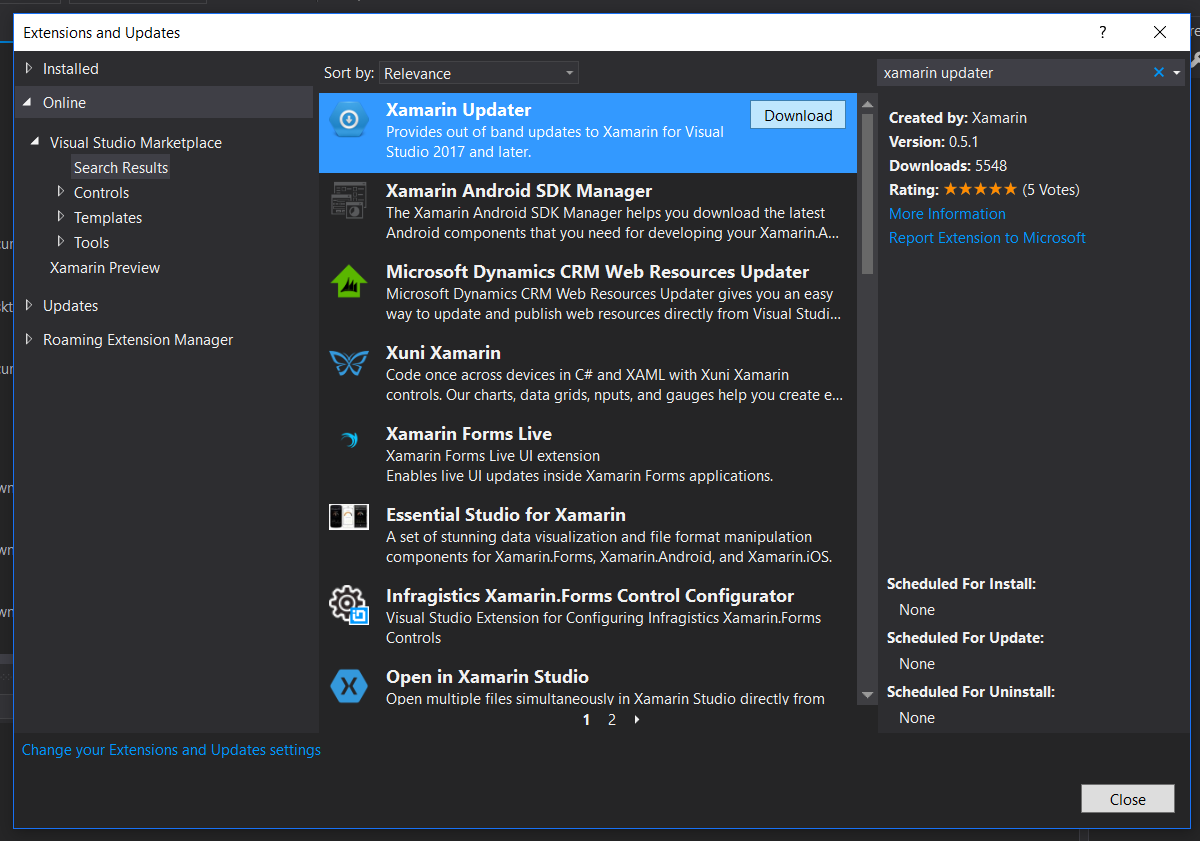Open the Sort by Relevance dropdown
The height and width of the screenshot is (841, 1200).
pos(479,73)
